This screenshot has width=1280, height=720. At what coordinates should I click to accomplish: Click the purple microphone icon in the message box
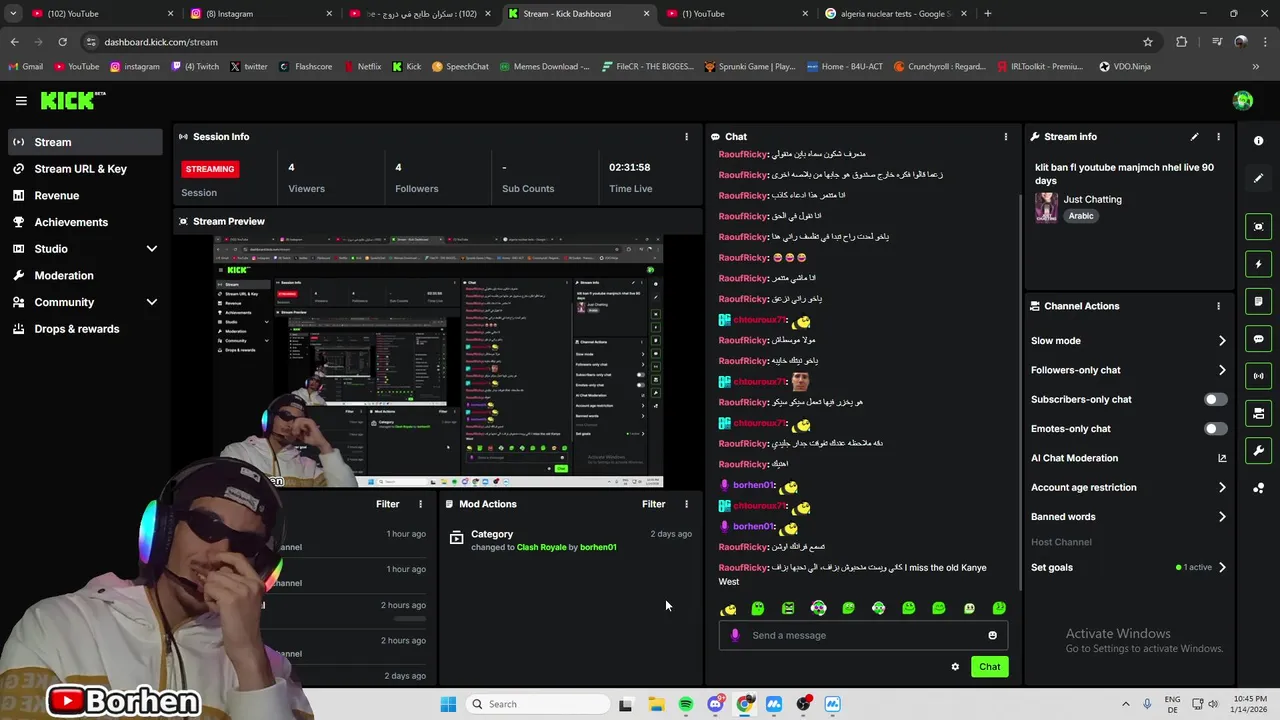pos(736,635)
